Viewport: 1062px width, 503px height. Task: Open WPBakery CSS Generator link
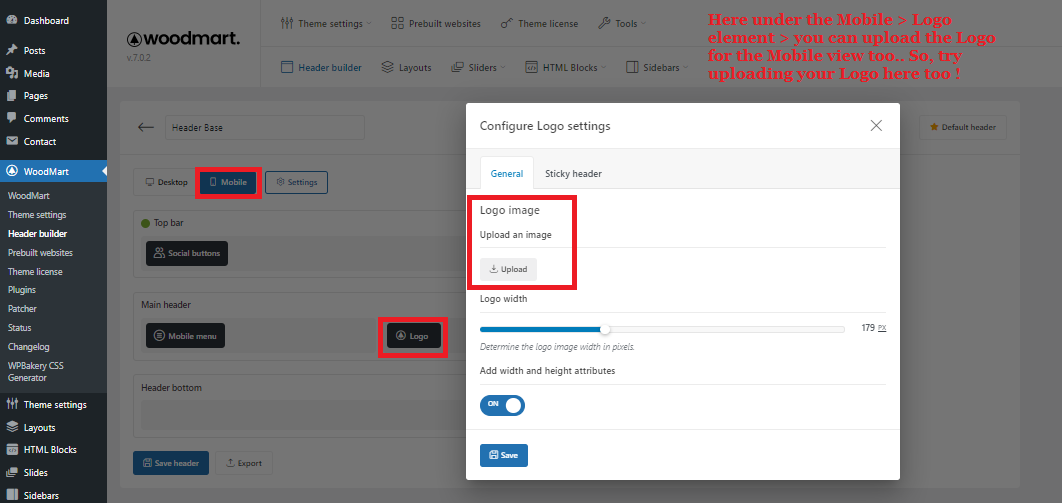click(36, 372)
